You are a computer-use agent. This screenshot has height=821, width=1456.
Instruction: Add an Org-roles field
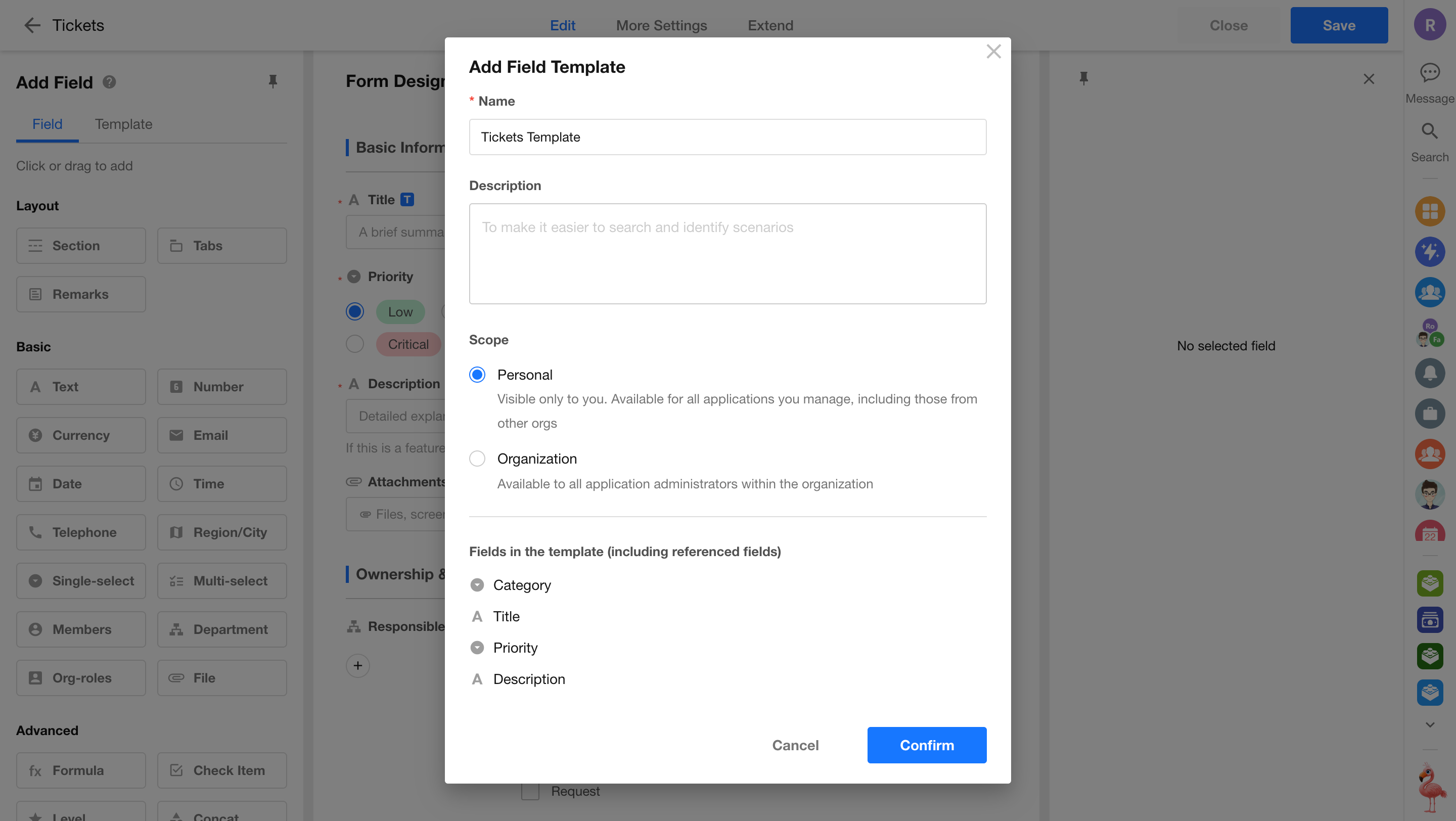pyautogui.click(x=81, y=678)
